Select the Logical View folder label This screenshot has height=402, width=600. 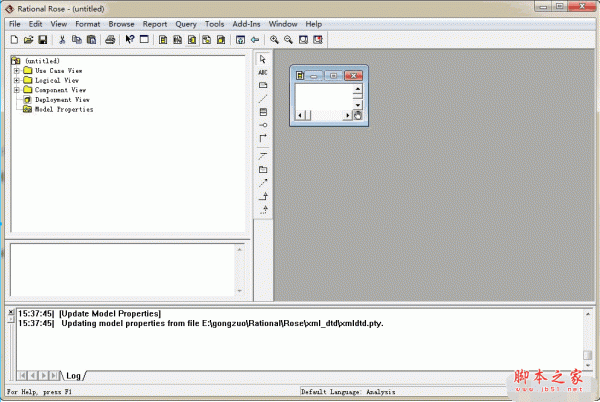[x=57, y=80]
